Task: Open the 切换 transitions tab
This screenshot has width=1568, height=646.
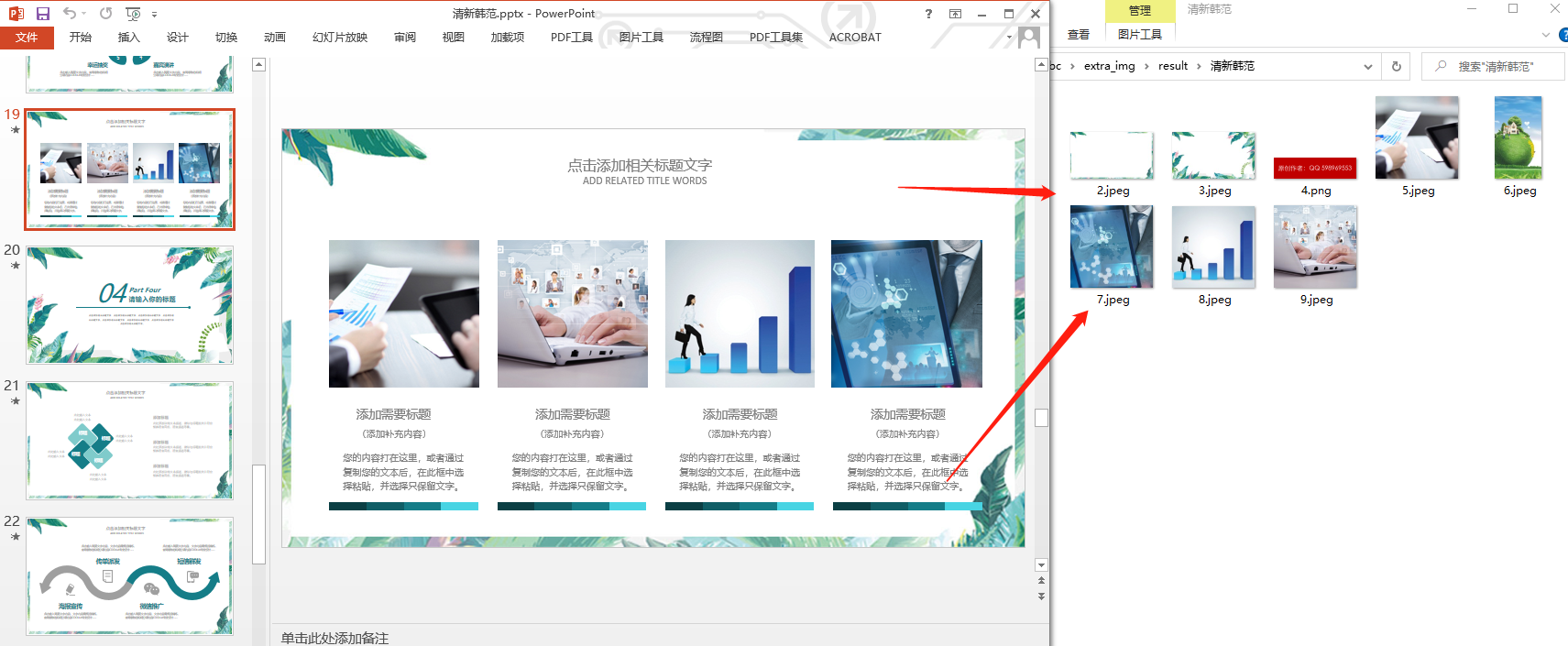Action: (x=226, y=38)
